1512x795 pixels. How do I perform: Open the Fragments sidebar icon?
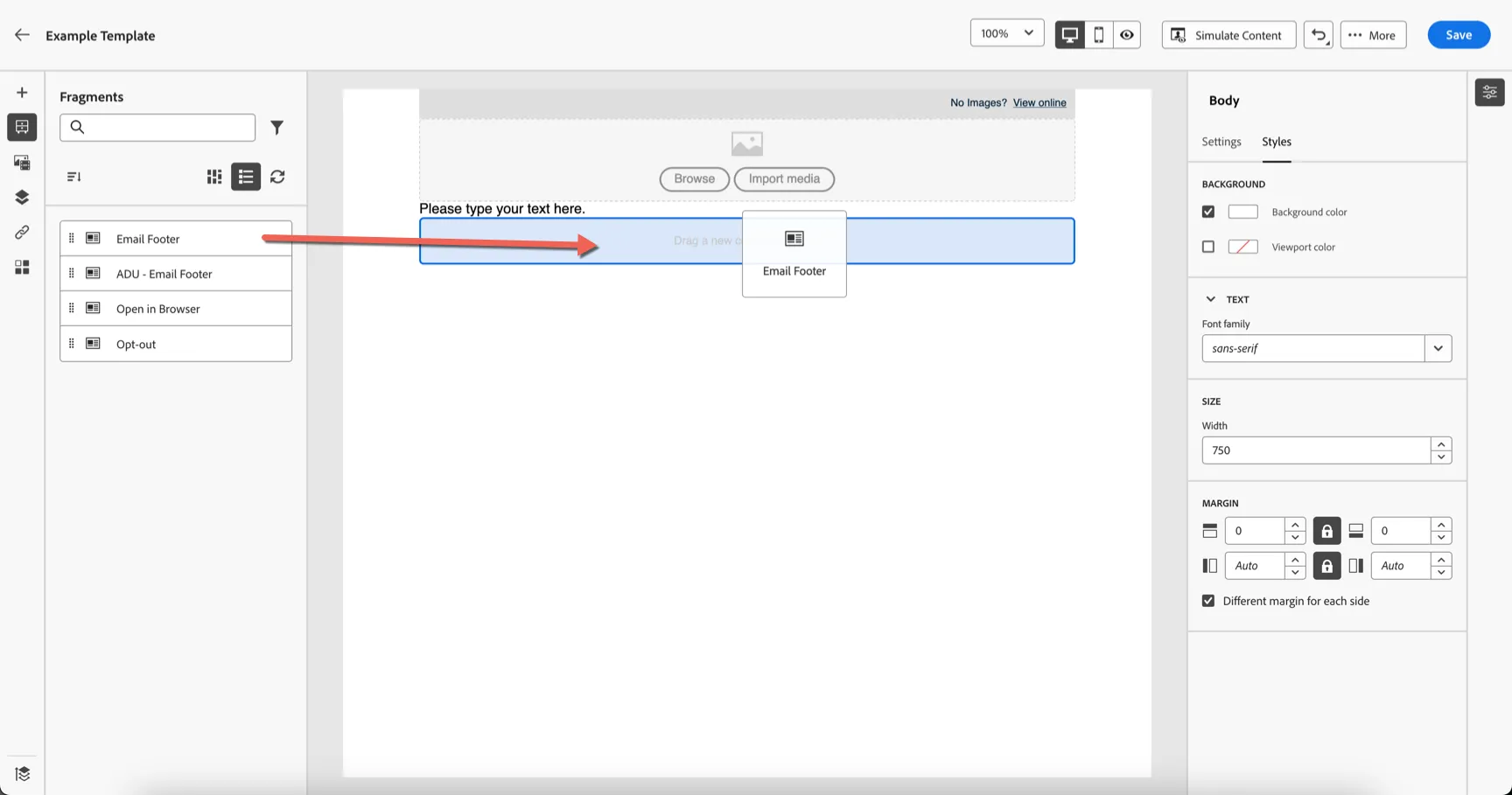(x=22, y=128)
